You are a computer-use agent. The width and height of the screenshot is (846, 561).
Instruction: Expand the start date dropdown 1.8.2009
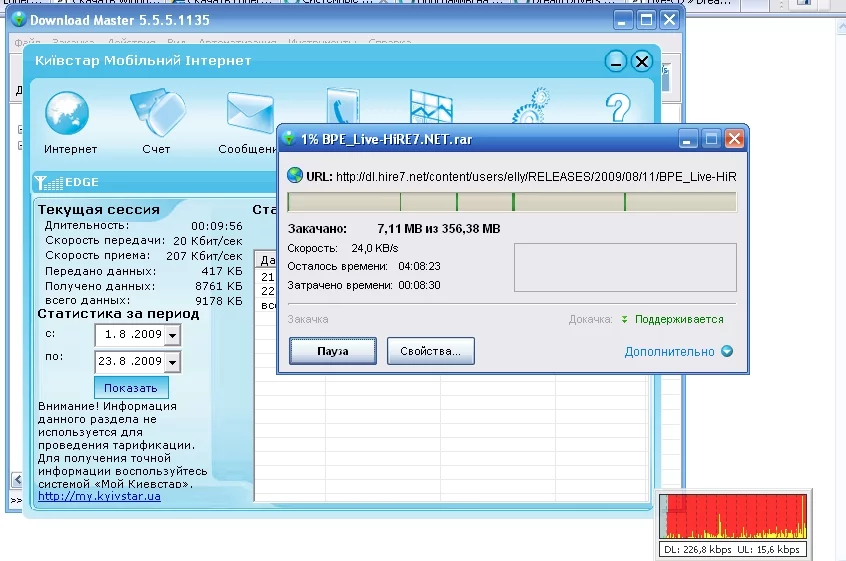[x=171, y=336]
